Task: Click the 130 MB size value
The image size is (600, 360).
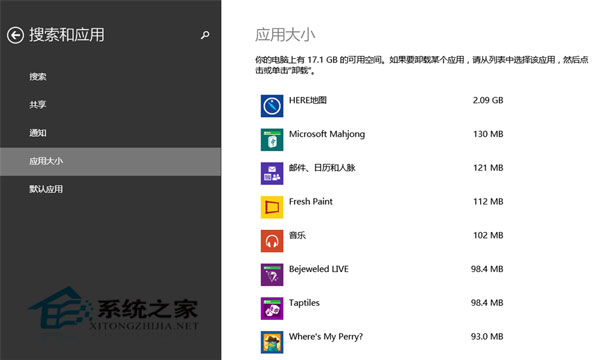Action: coord(488,134)
